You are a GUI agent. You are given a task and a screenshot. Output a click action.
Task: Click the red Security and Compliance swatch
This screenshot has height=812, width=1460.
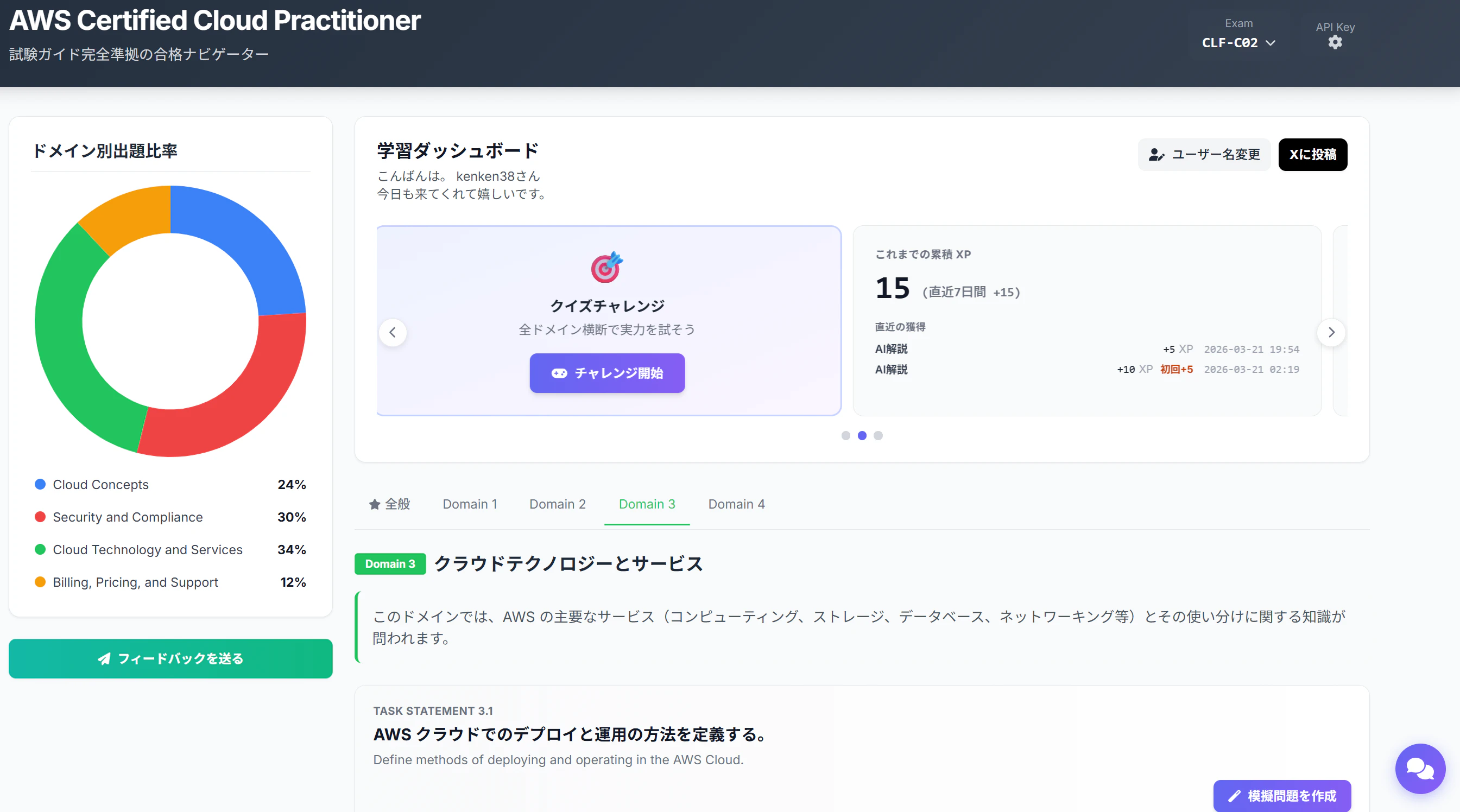(40, 517)
